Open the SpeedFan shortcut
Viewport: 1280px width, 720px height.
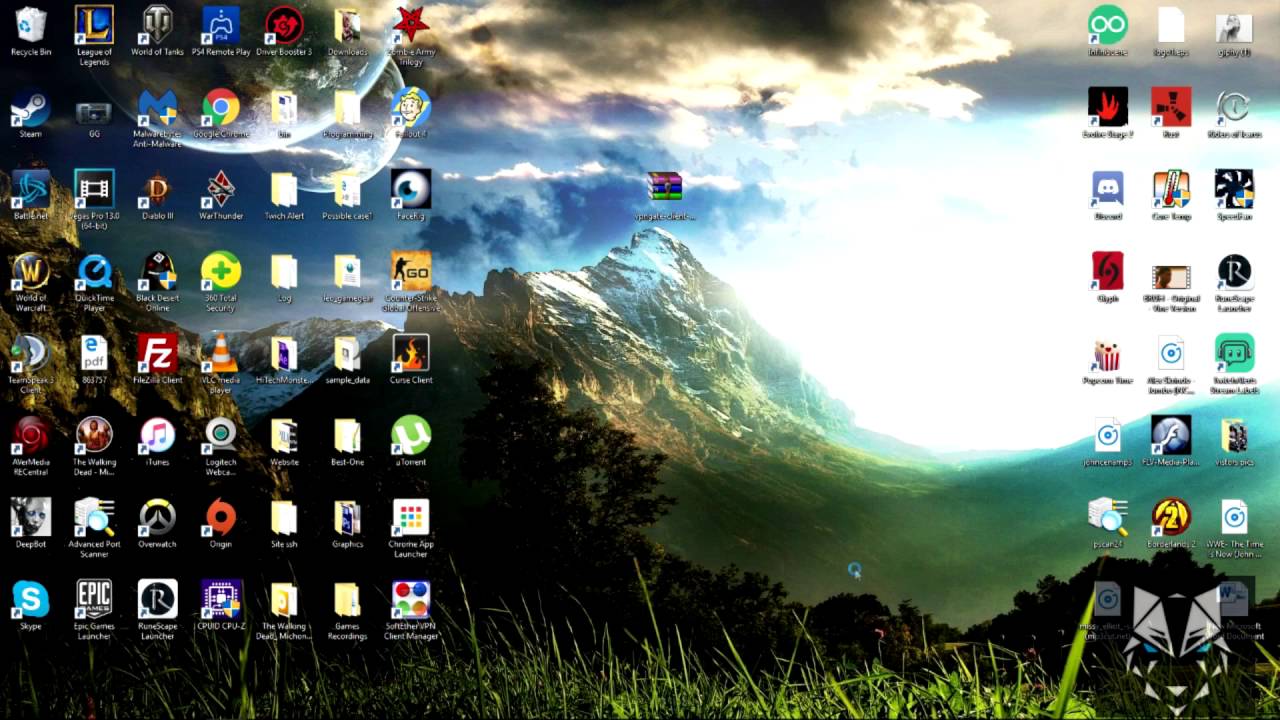[x=1234, y=189]
